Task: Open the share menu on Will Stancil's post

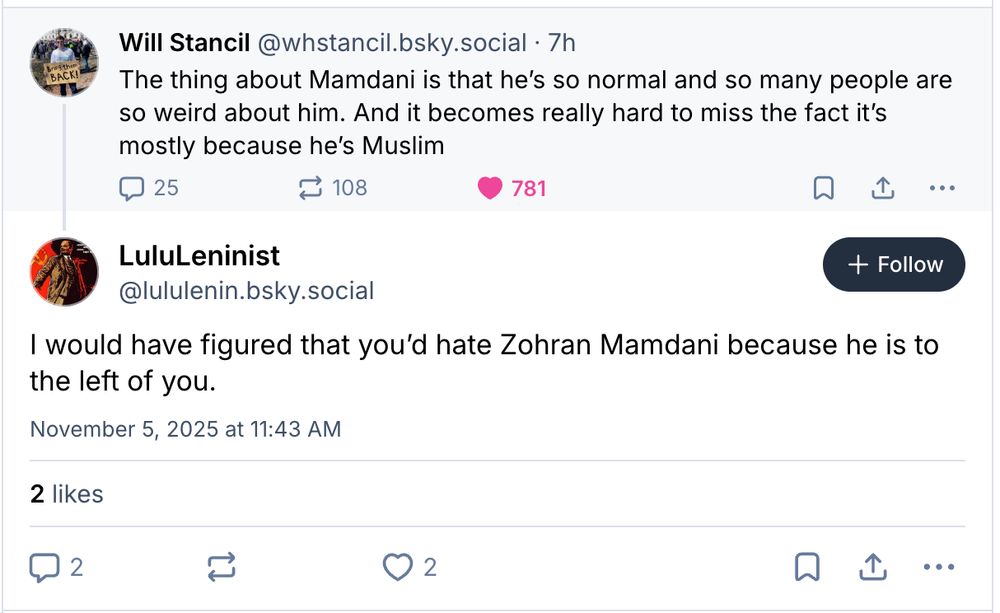Action: (x=882, y=187)
